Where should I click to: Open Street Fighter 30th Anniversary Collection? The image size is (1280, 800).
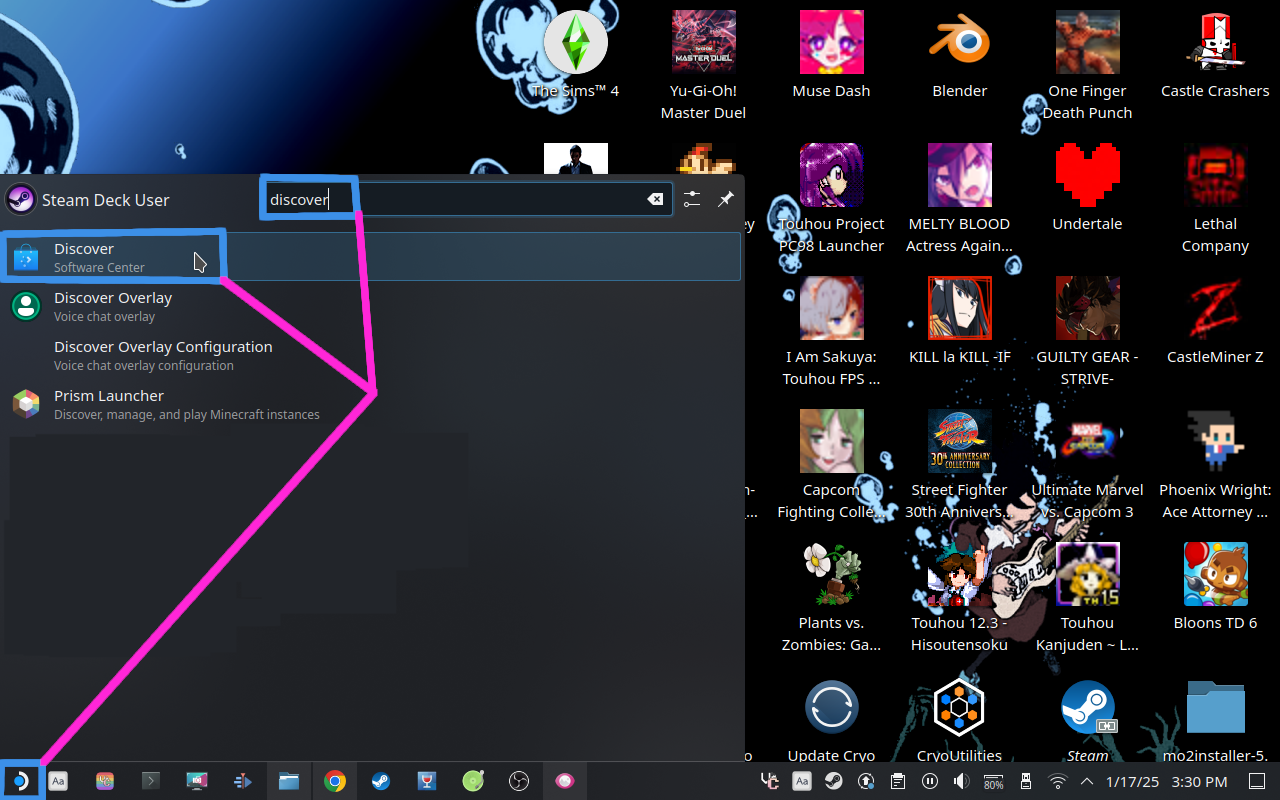960,465
